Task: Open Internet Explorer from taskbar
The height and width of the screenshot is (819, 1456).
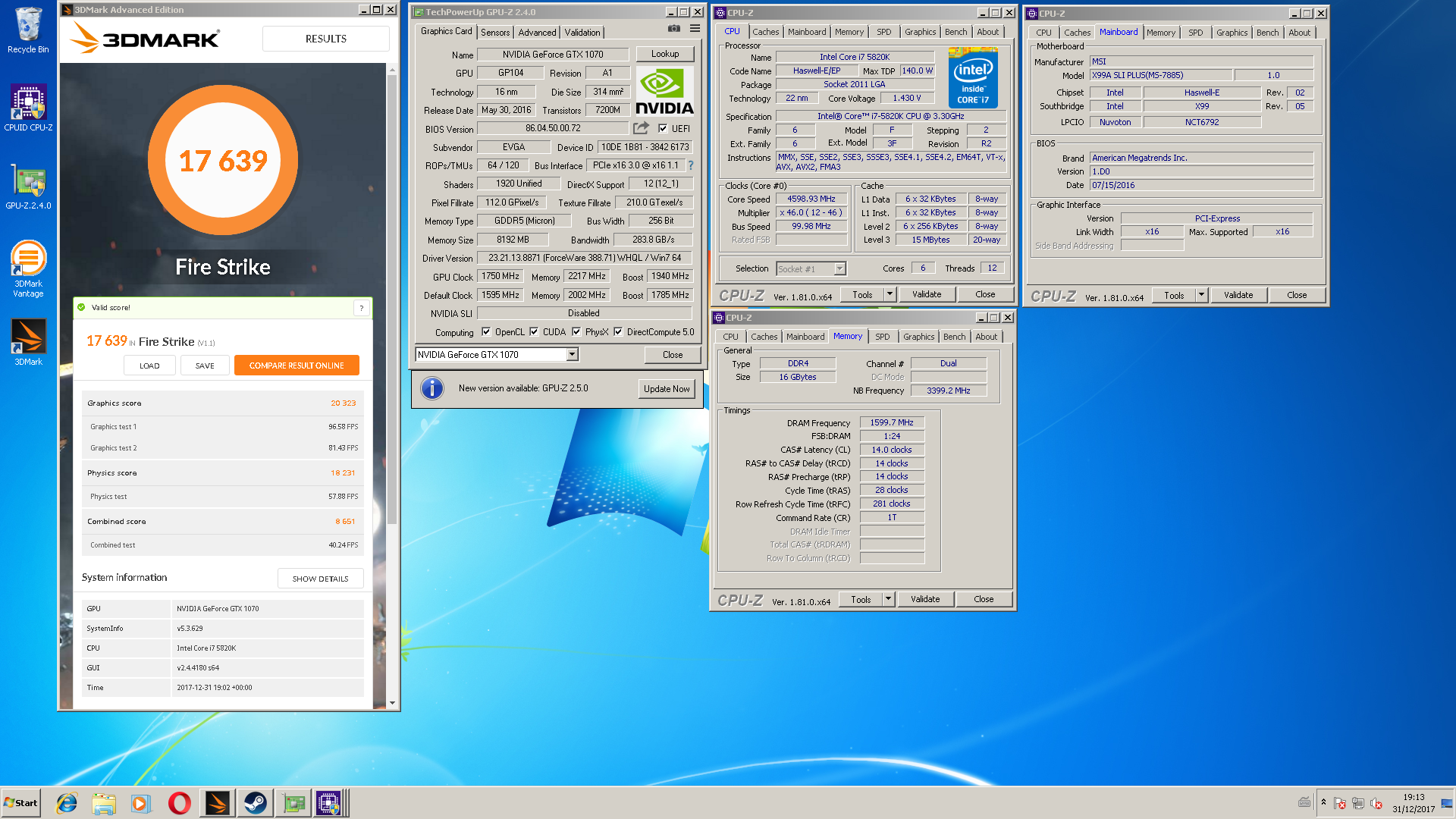Action: click(x=67, y=803)
